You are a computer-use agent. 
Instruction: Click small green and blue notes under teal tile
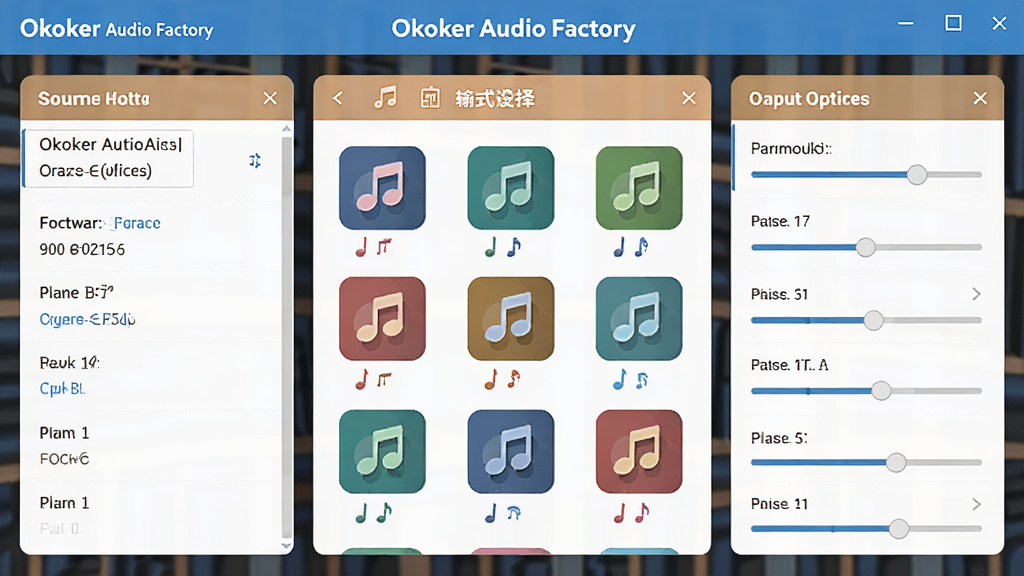pyautogui.click(x=502, y=247)
